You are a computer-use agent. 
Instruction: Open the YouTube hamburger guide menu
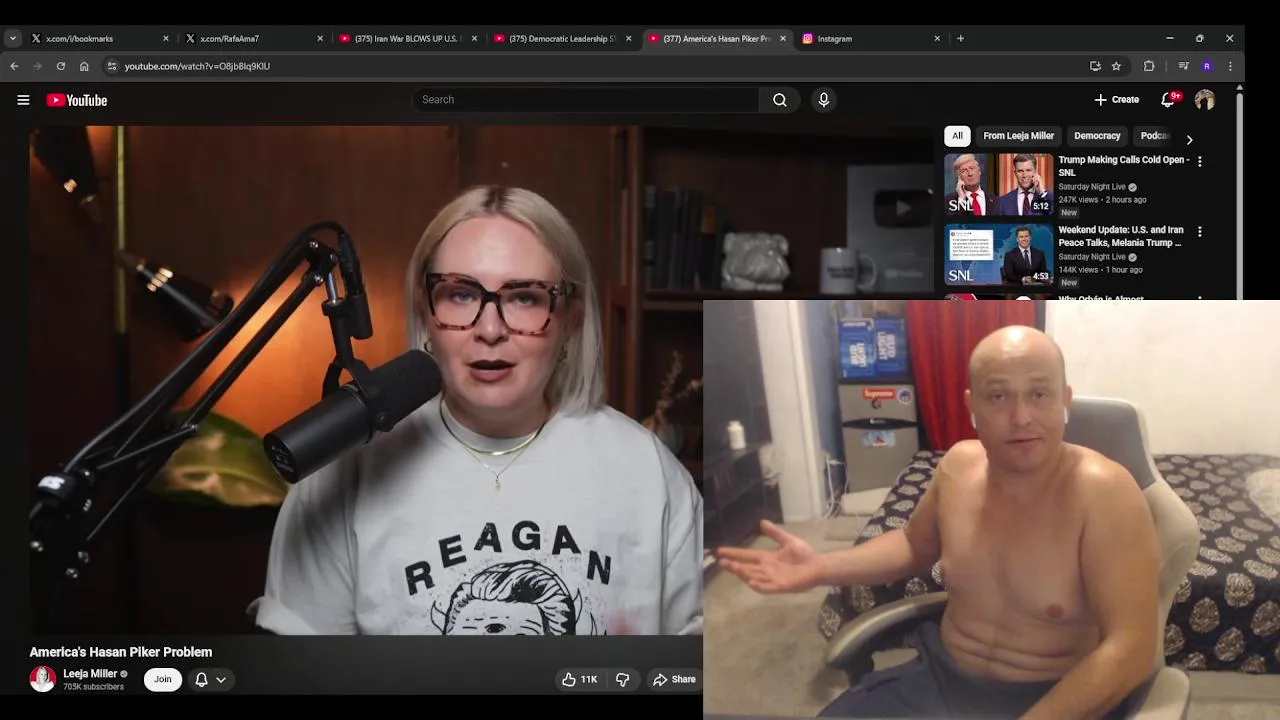[x=23, y=100]
